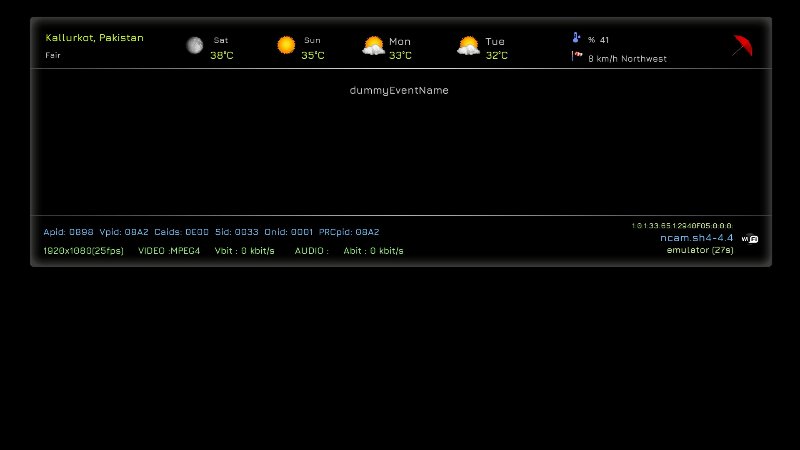Click the AUDIO : label
The image size is (800, 450).
312,251
